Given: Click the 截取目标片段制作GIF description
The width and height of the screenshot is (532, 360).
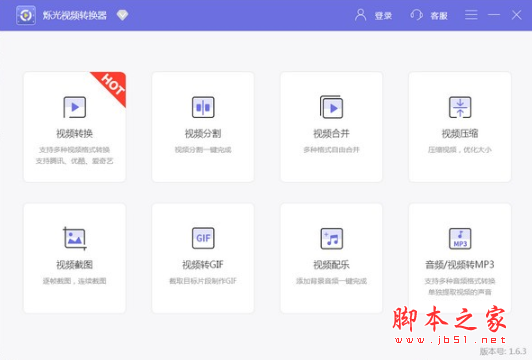Looking at the screenshot, I should tap(203, 281).
